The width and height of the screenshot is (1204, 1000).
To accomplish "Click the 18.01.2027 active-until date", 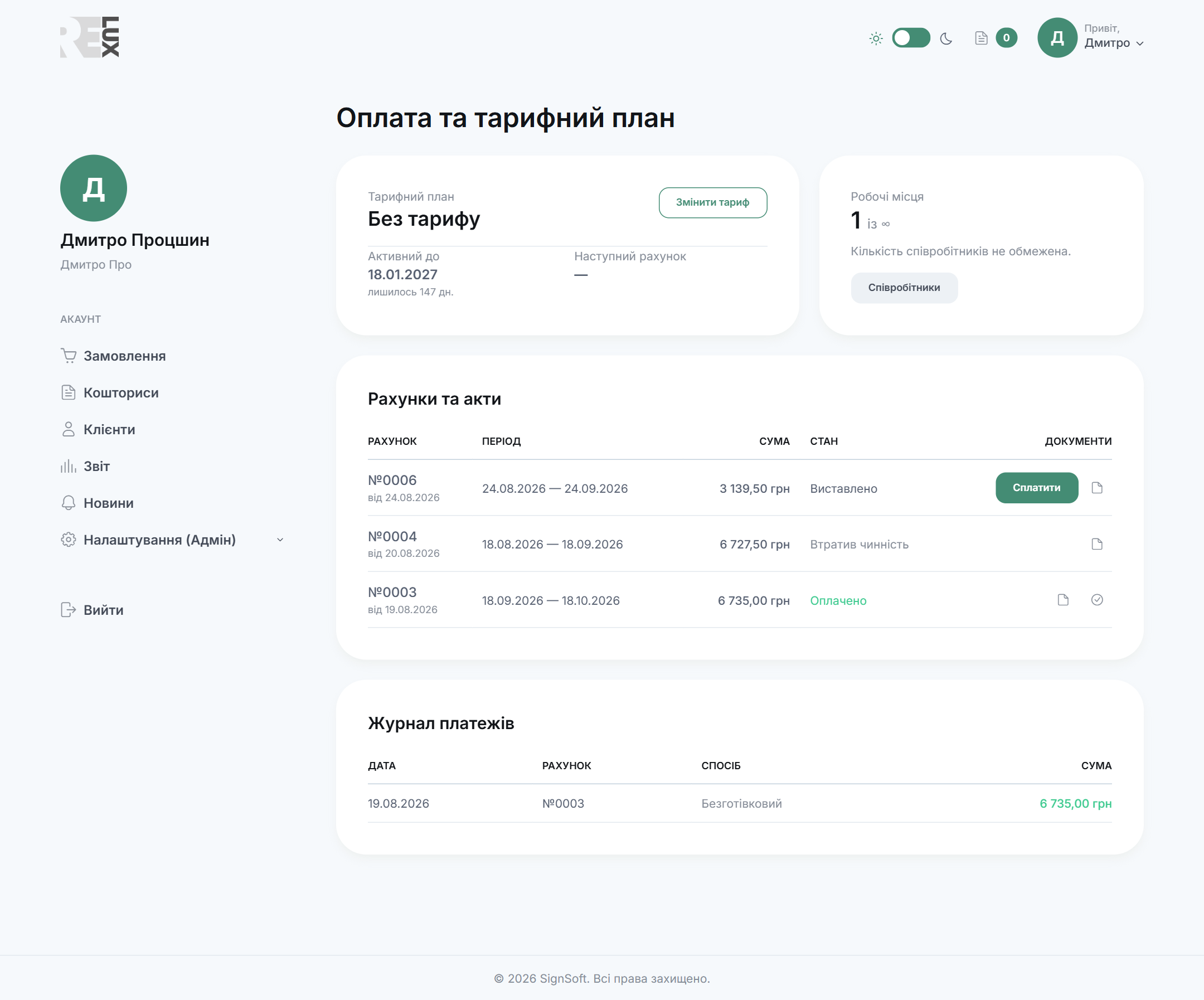I will [402, 275].
